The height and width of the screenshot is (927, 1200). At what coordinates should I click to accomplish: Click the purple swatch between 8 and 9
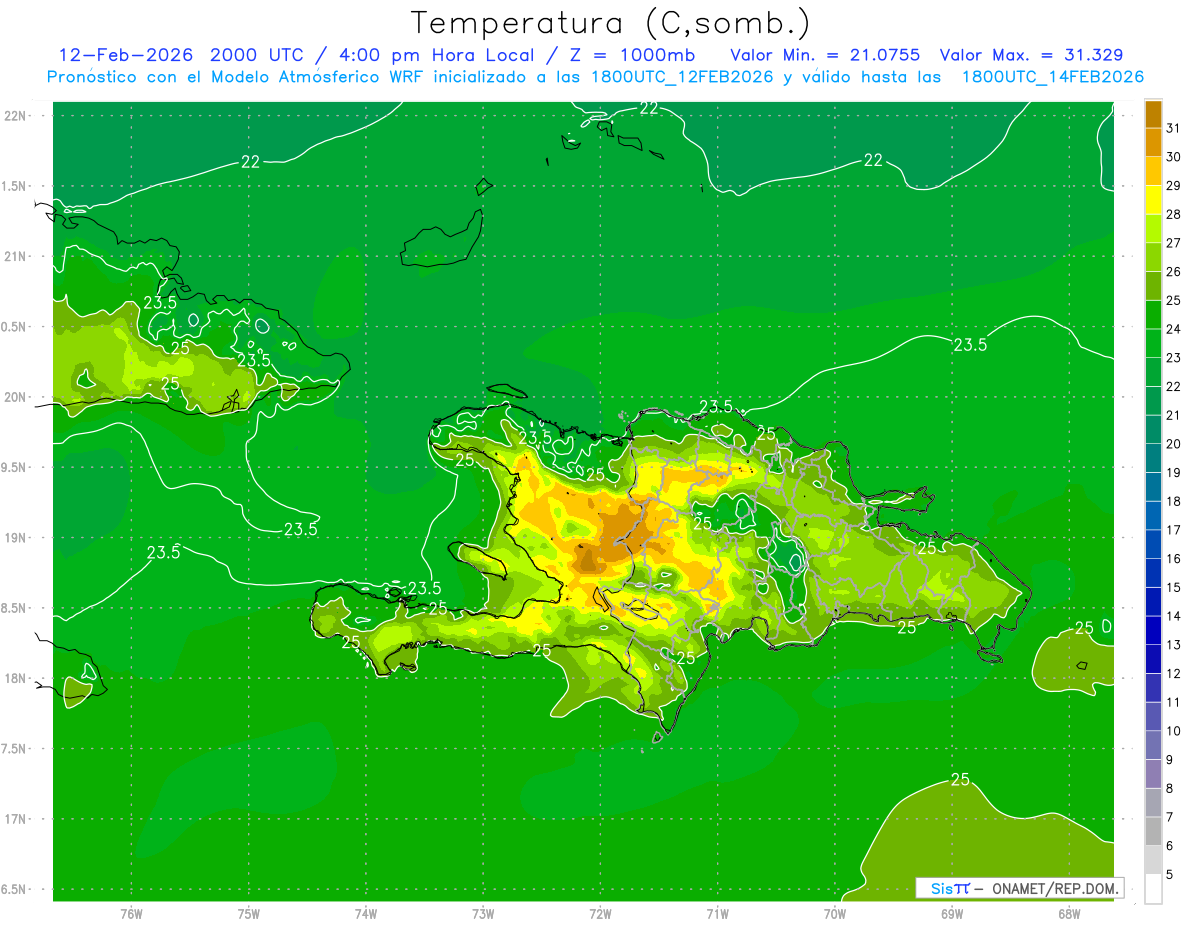click(x=1153, y=774)
